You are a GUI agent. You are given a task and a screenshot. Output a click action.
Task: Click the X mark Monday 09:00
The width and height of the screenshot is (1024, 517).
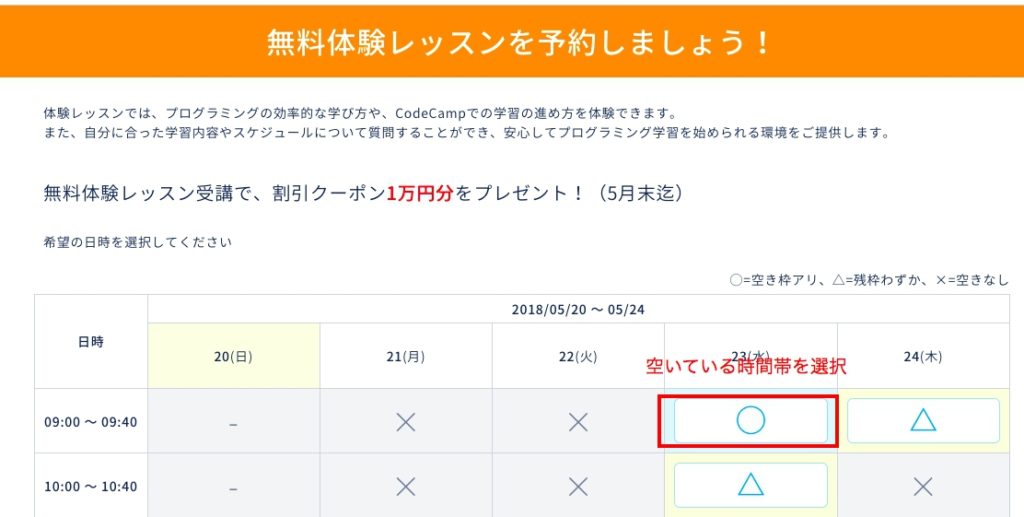[x=405, y=422]
